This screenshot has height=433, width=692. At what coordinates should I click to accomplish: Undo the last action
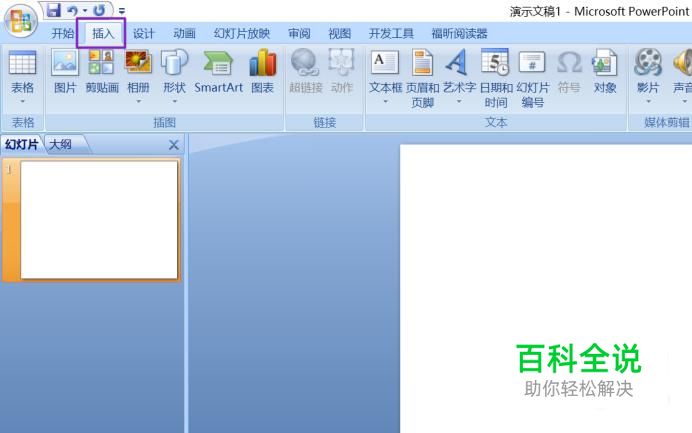pyautogui.click(x=72, y=10)
